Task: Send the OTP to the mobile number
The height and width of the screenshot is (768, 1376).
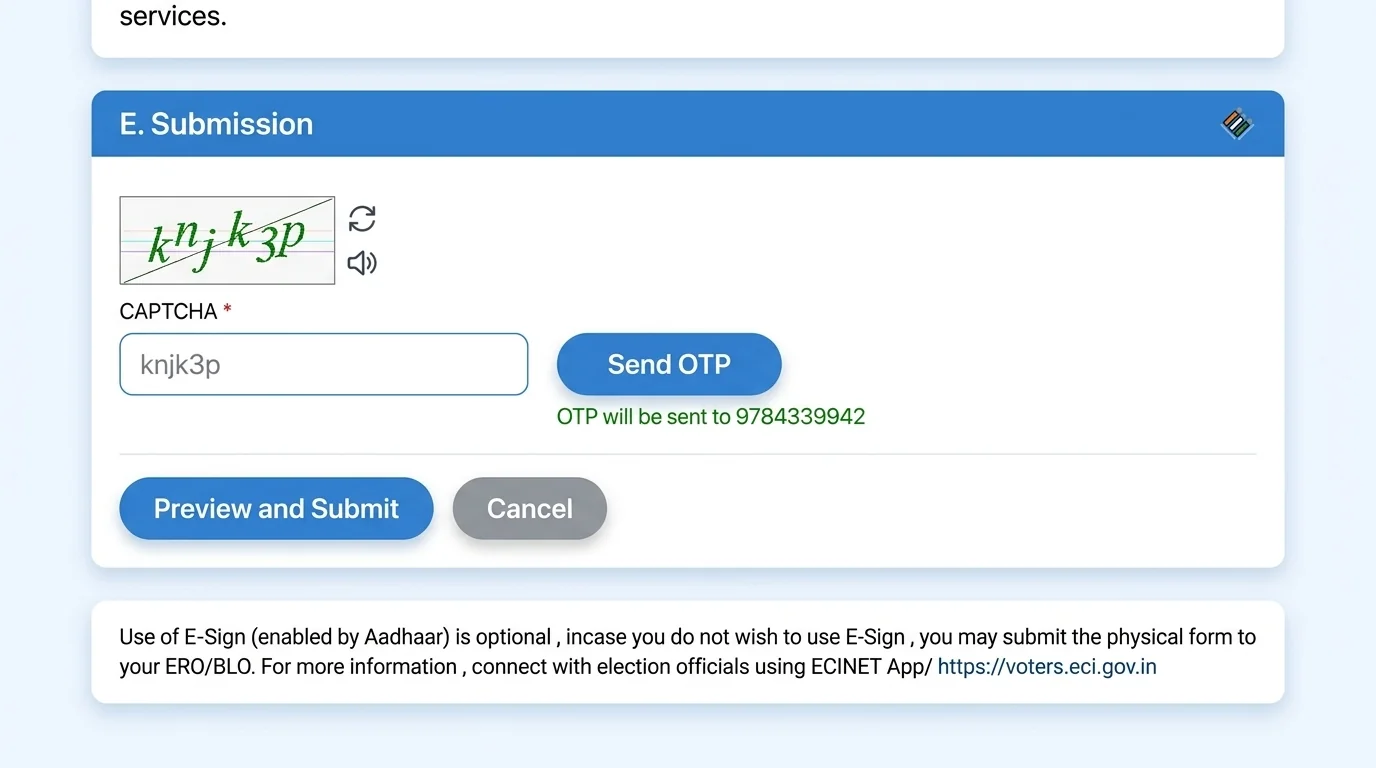Action: (669, 364)
